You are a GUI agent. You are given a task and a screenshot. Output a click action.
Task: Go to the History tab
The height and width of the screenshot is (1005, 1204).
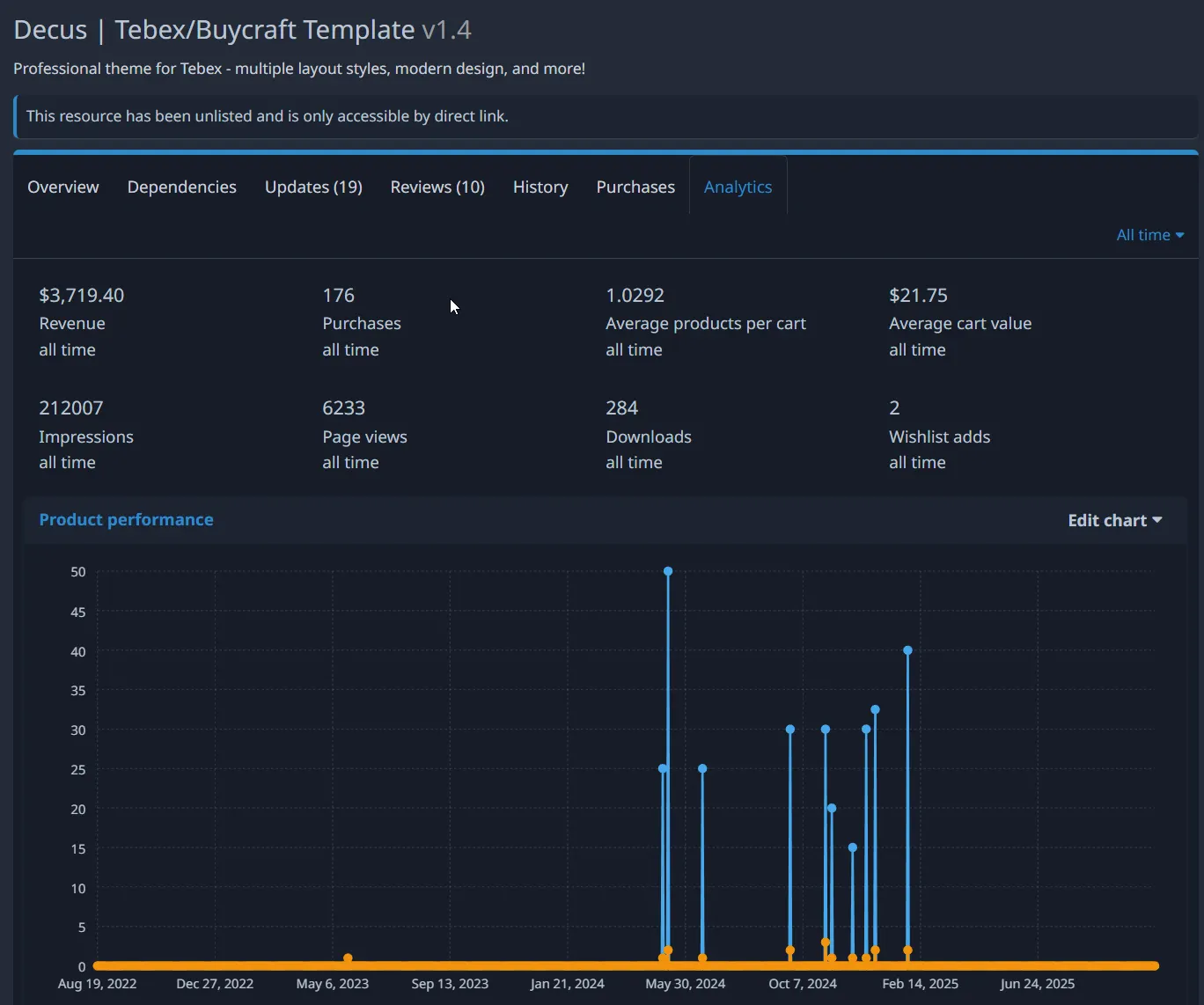[x=540, y=187]
